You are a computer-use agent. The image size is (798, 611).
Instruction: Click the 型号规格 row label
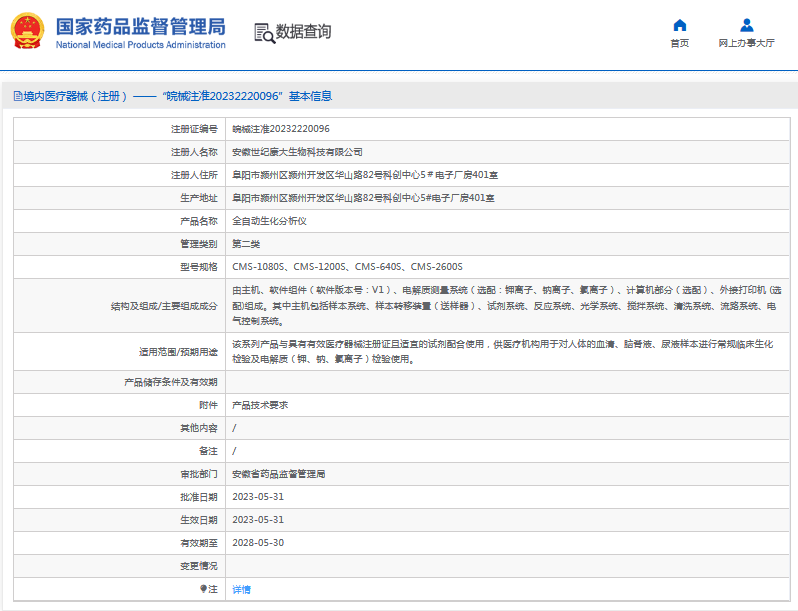tap(198, 267)
